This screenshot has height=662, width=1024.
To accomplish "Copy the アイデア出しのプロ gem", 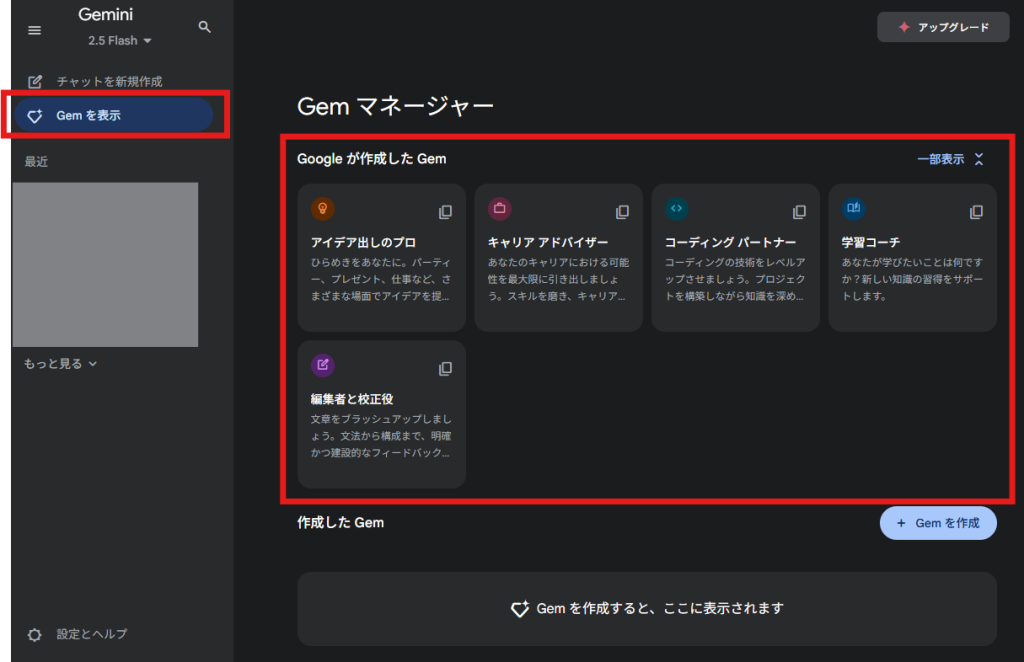I will 445,212.
